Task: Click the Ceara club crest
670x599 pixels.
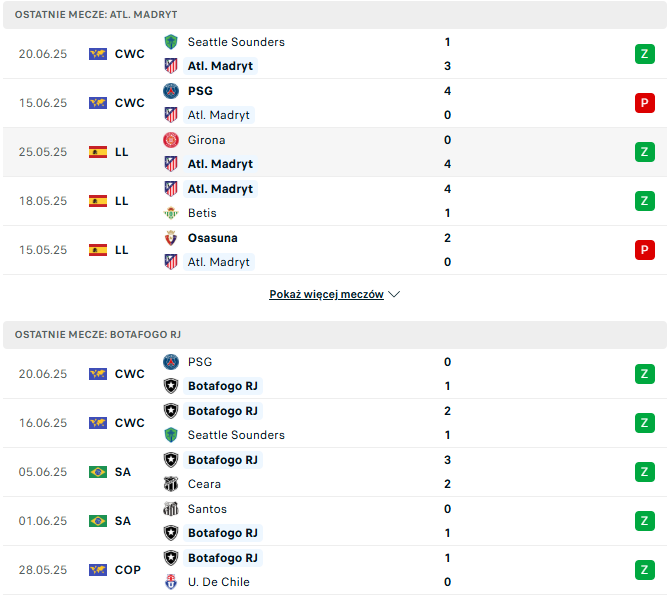Action: click(x=171, y=484)
